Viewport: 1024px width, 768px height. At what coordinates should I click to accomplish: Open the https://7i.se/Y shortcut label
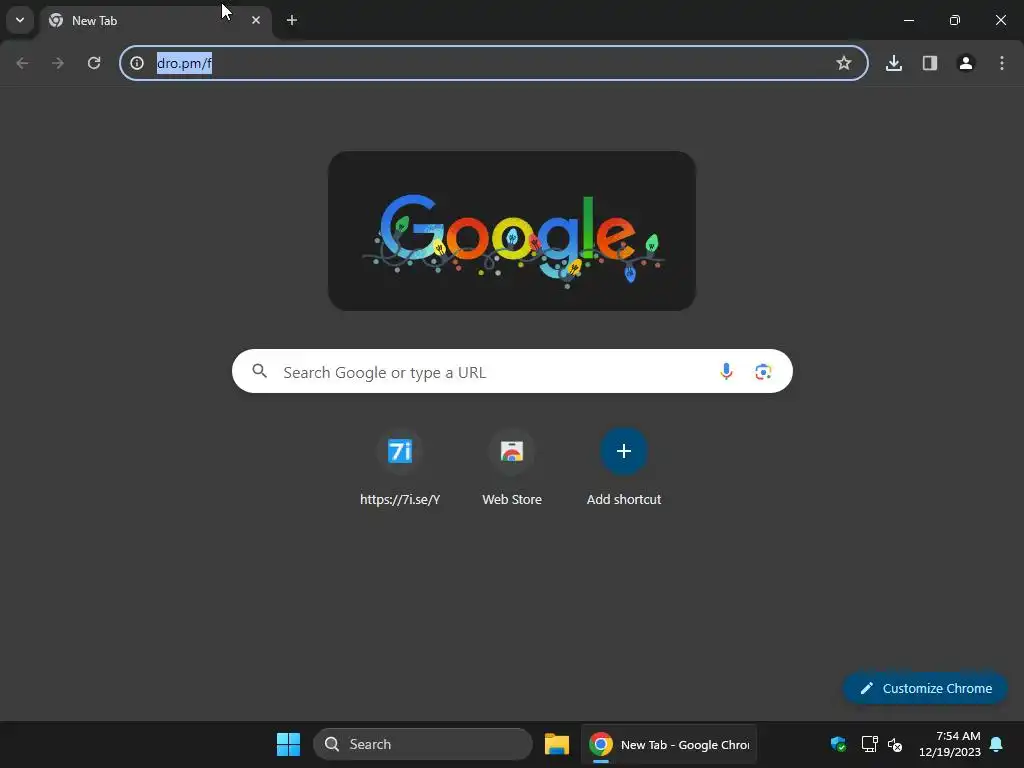click(400, 500)
